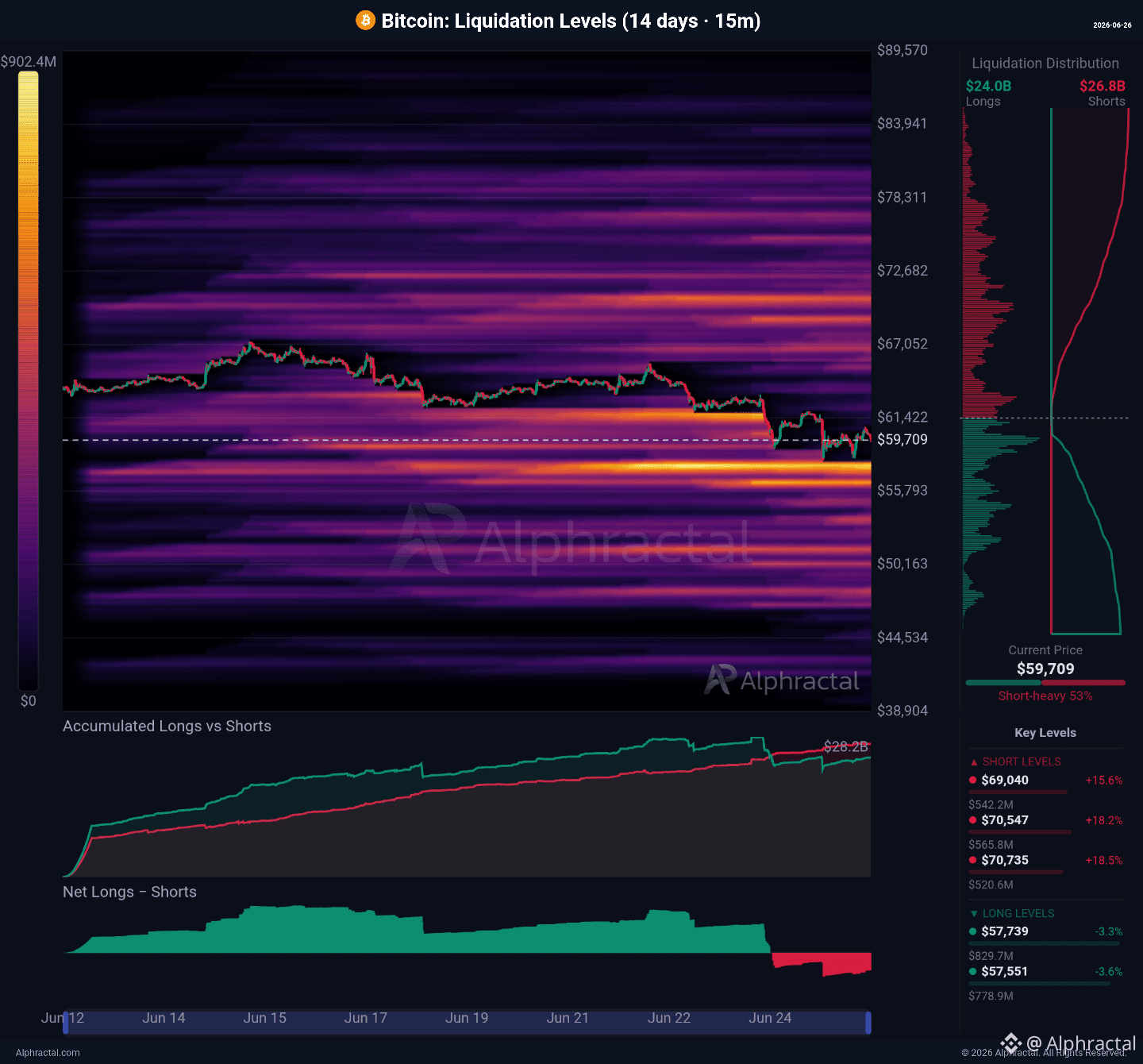This screenshot has width=1143, height=1064.
Task: Click the Jun 17 date on timeline
Action: click(x=366, y=1018)
